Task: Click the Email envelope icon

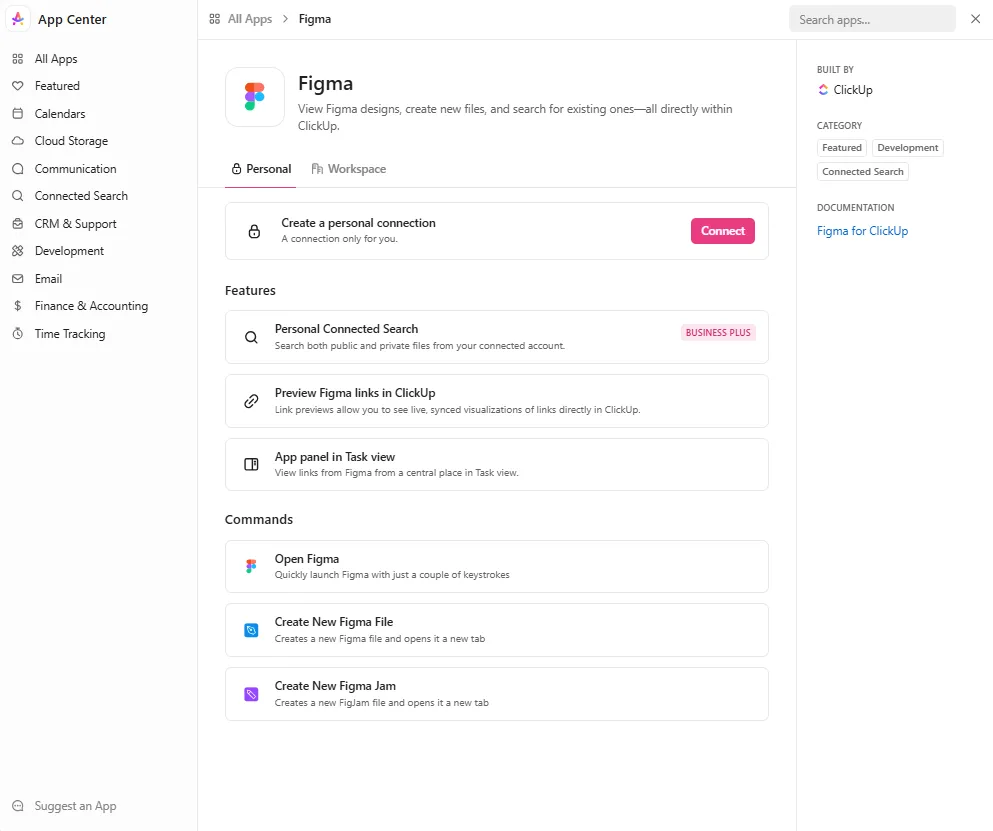Action: [18, 279]
